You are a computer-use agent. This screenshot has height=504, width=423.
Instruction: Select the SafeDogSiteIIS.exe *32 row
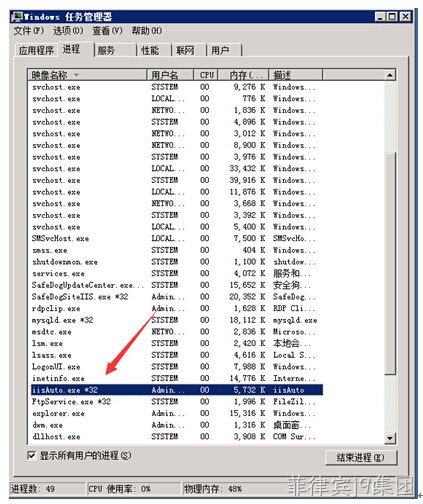[x=177, y=297]
